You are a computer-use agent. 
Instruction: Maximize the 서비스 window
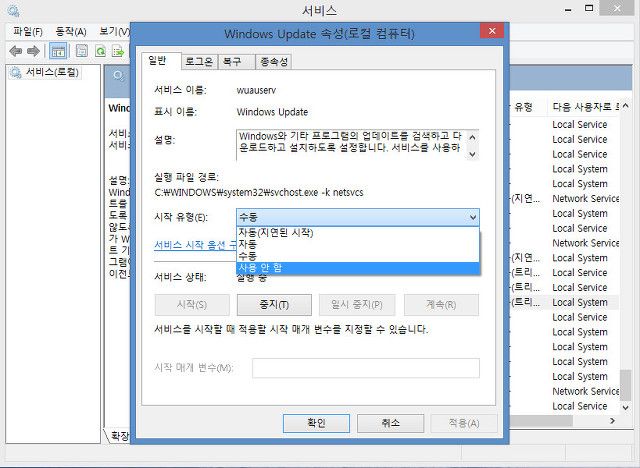[x=589, y=8]
